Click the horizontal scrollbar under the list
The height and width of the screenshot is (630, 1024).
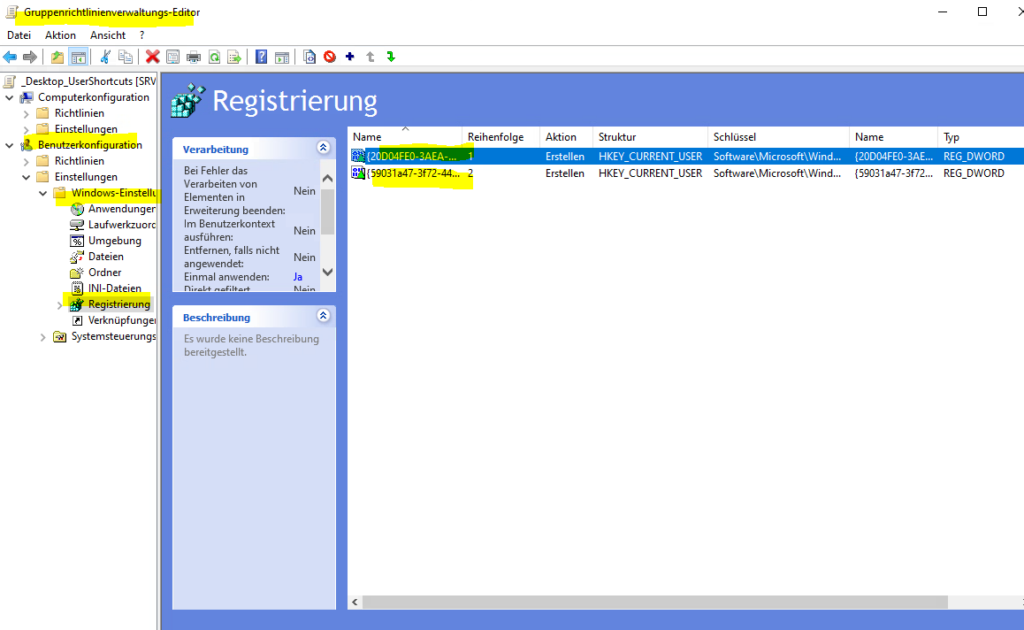coord(650,602)
